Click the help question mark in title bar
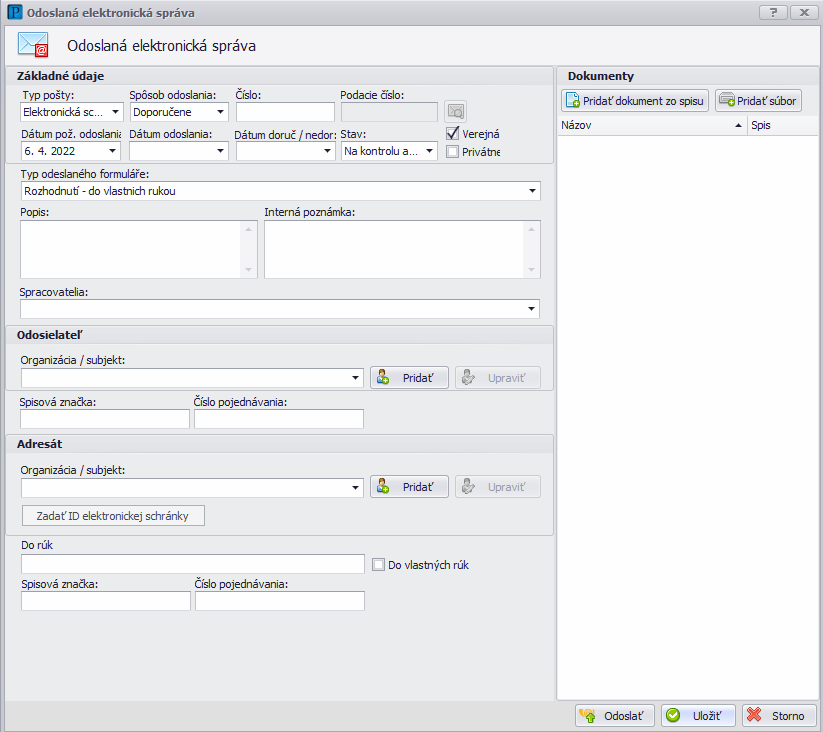The width and height of the screenshot is (823, 732). (x=773, y=12)
